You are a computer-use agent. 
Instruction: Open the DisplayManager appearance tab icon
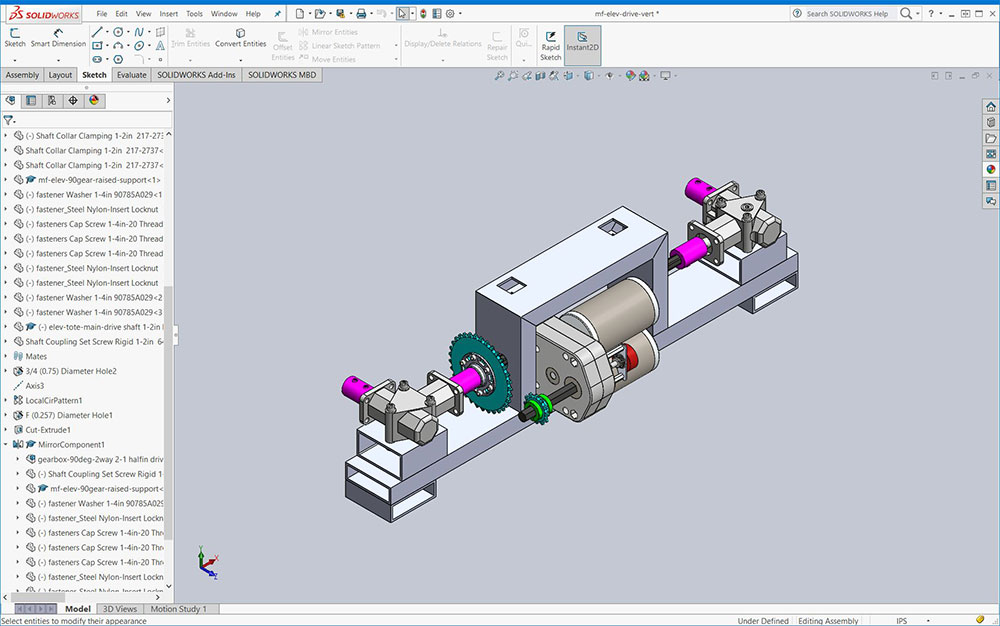pos(94,101)
